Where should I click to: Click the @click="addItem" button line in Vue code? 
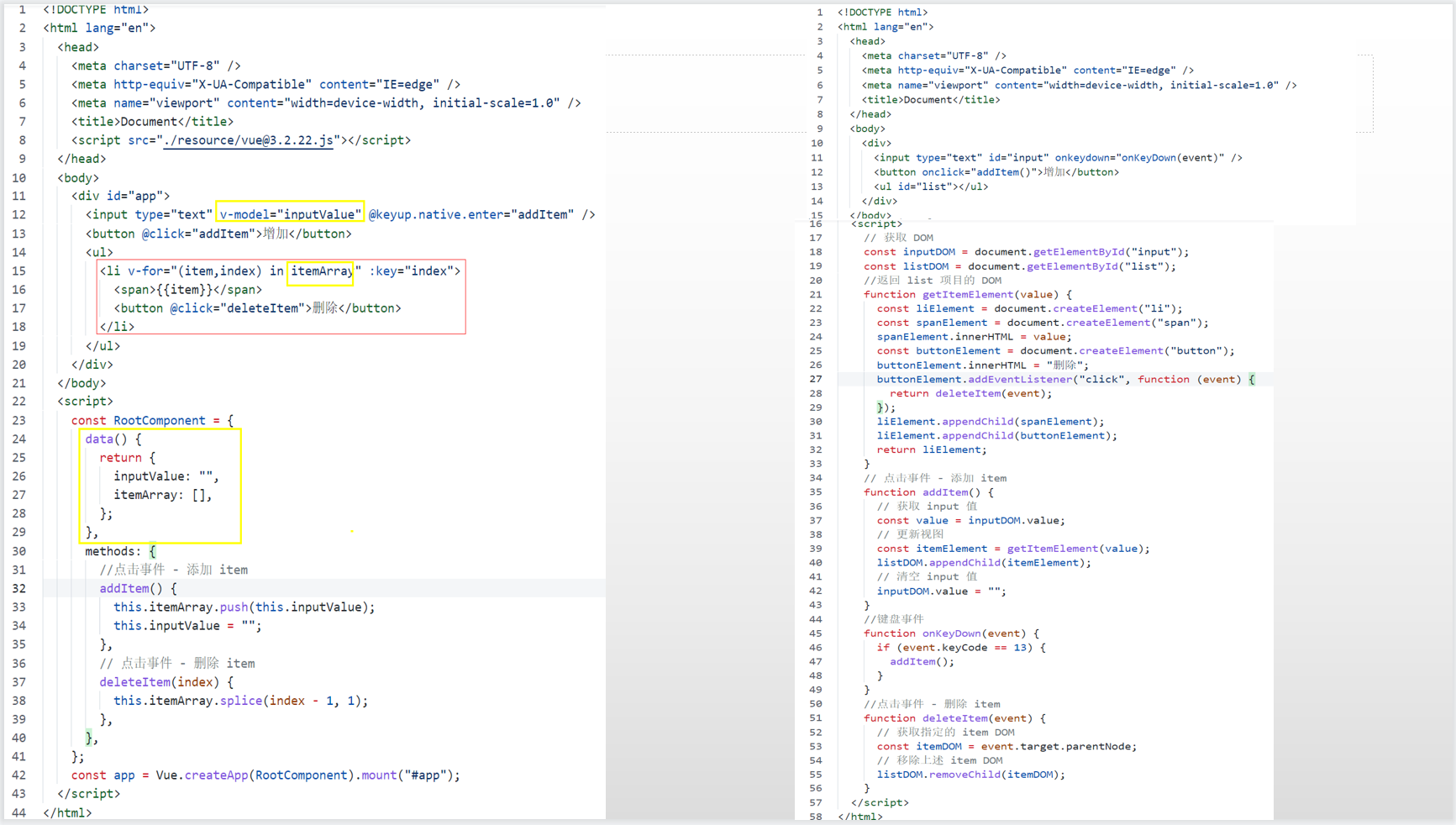(x=218, y=234)
